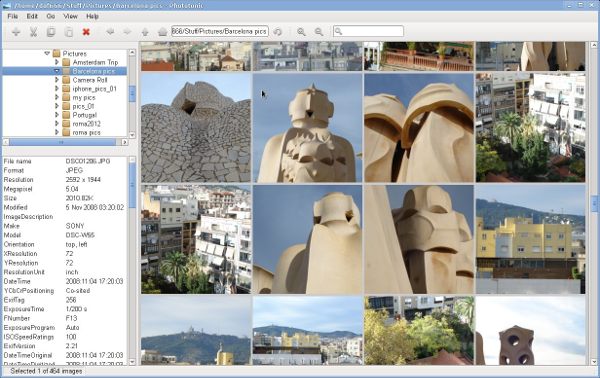Open the Edit menu
The image size is (600, 378).
click(32, 16)
